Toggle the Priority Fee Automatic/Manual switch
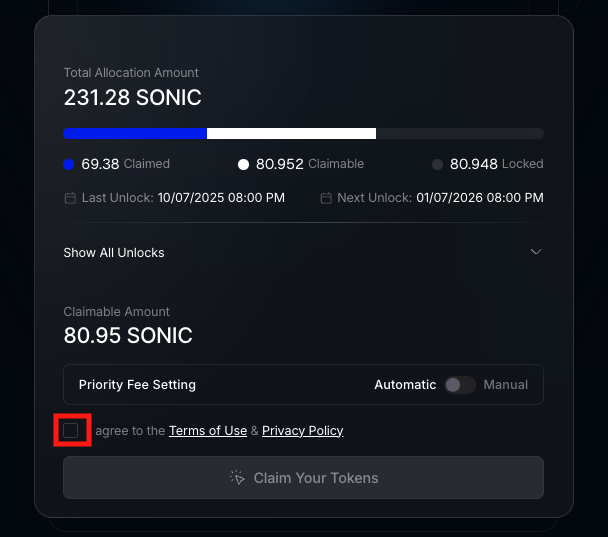 pyautogui.click(x=460, y=385)
